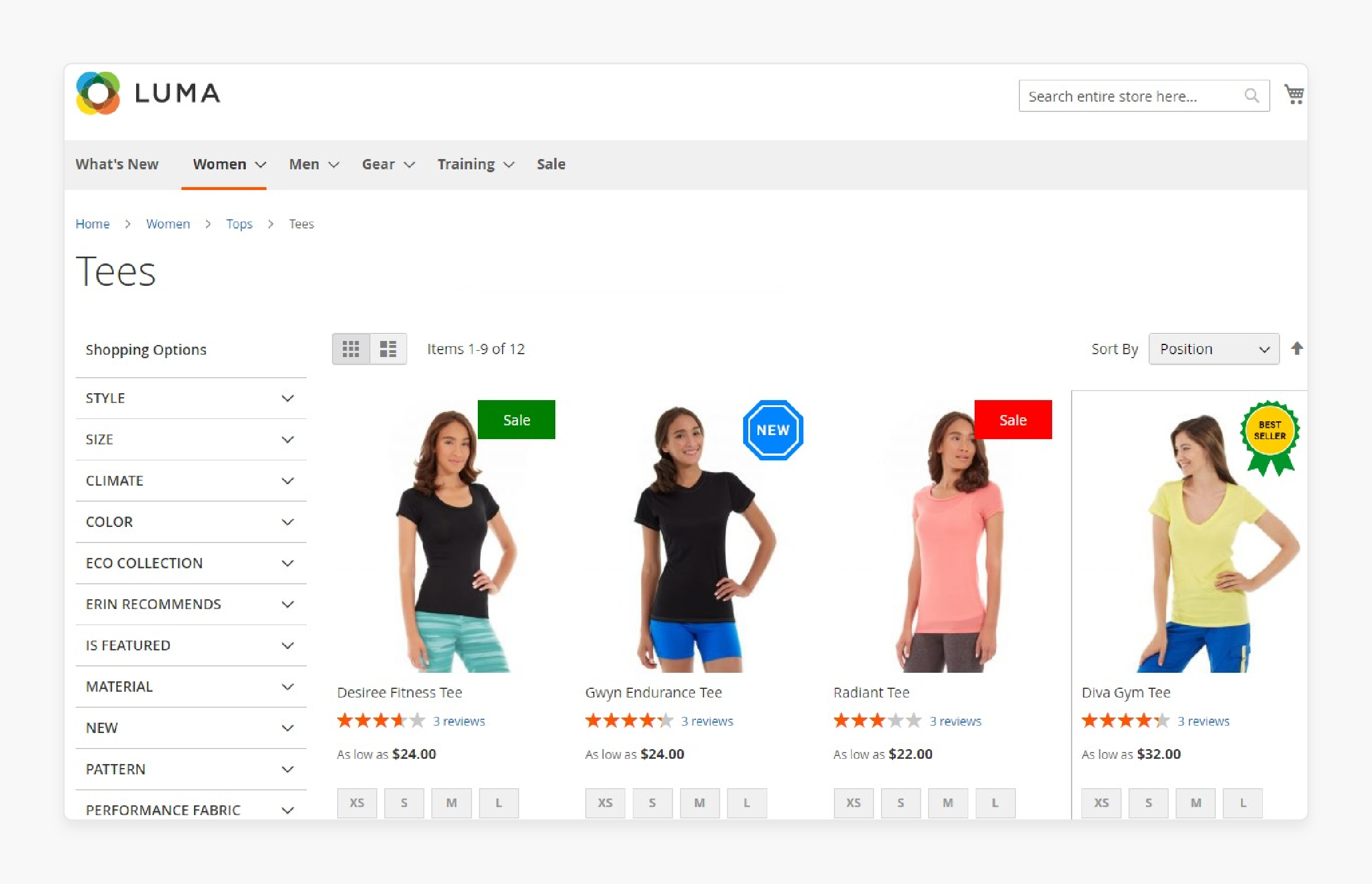Click the Best Seller ribbon badge
The height and width of the screenshot is (884, 1372).
point(1270,437)
